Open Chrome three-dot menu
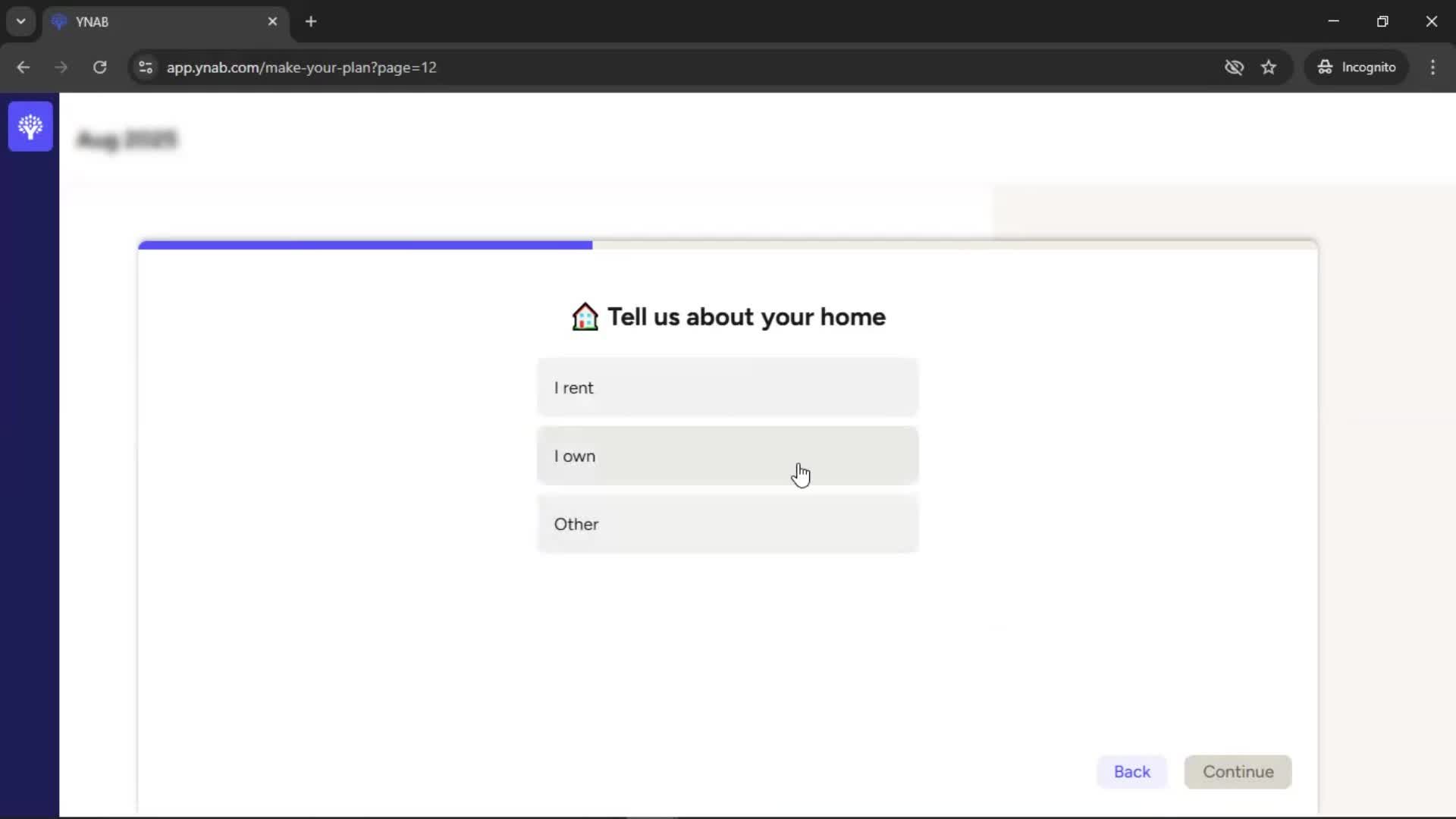 coord(1432,67)
